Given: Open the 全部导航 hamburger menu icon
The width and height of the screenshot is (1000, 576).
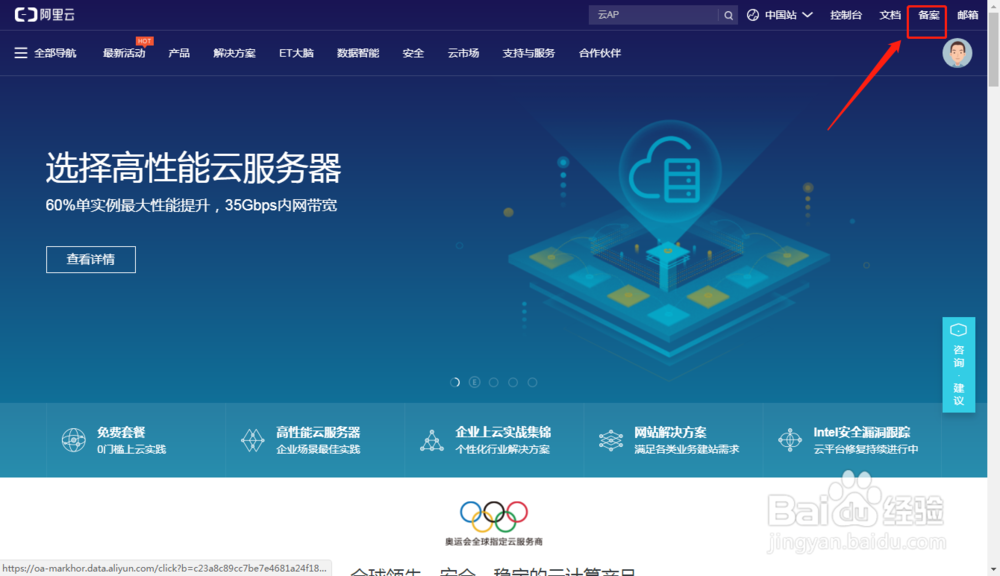Looking at the screenshot, I should 20,53.
